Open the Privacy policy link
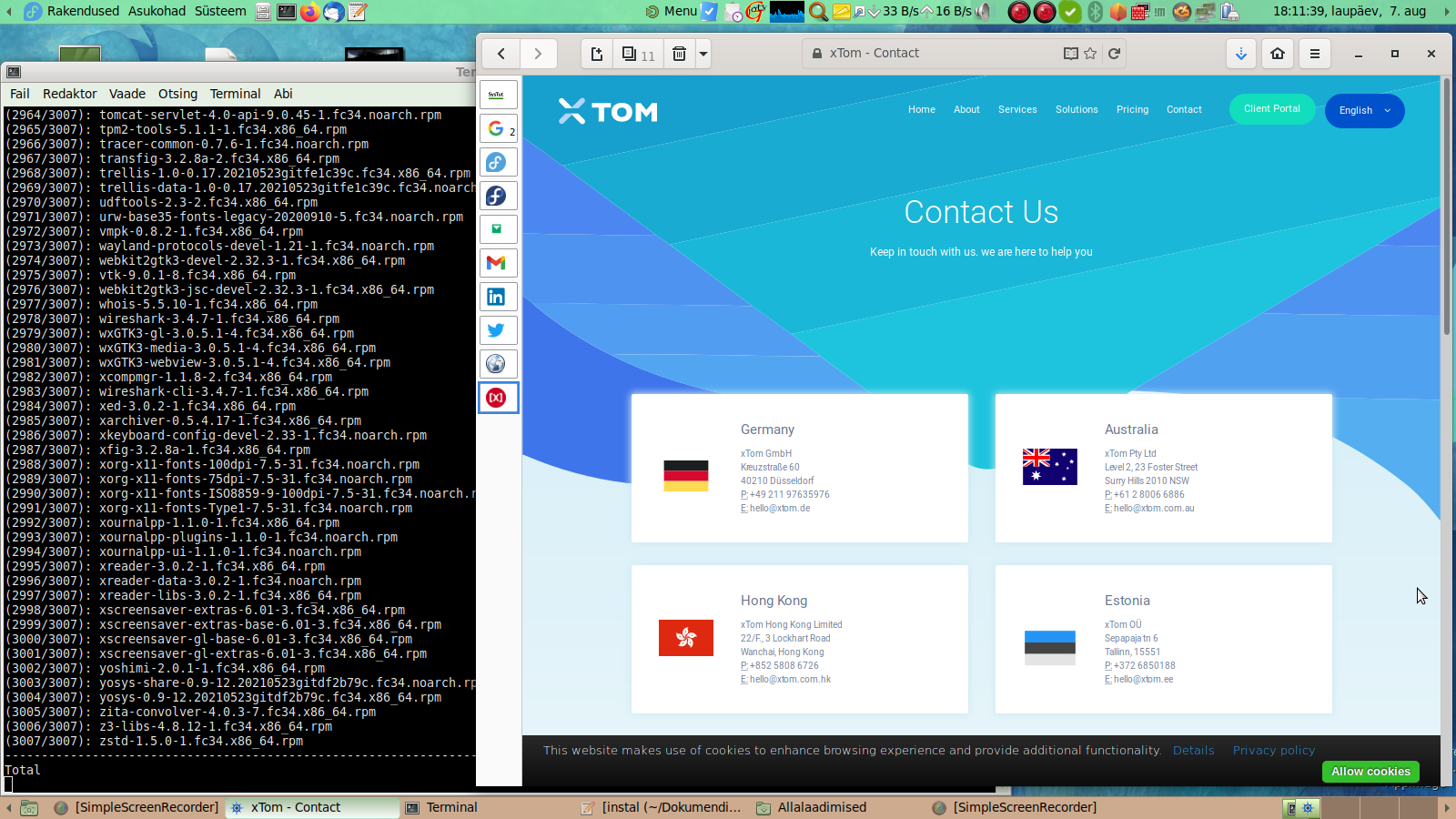This screenshot has width=1456, height=819. [x=1274, y=751]
